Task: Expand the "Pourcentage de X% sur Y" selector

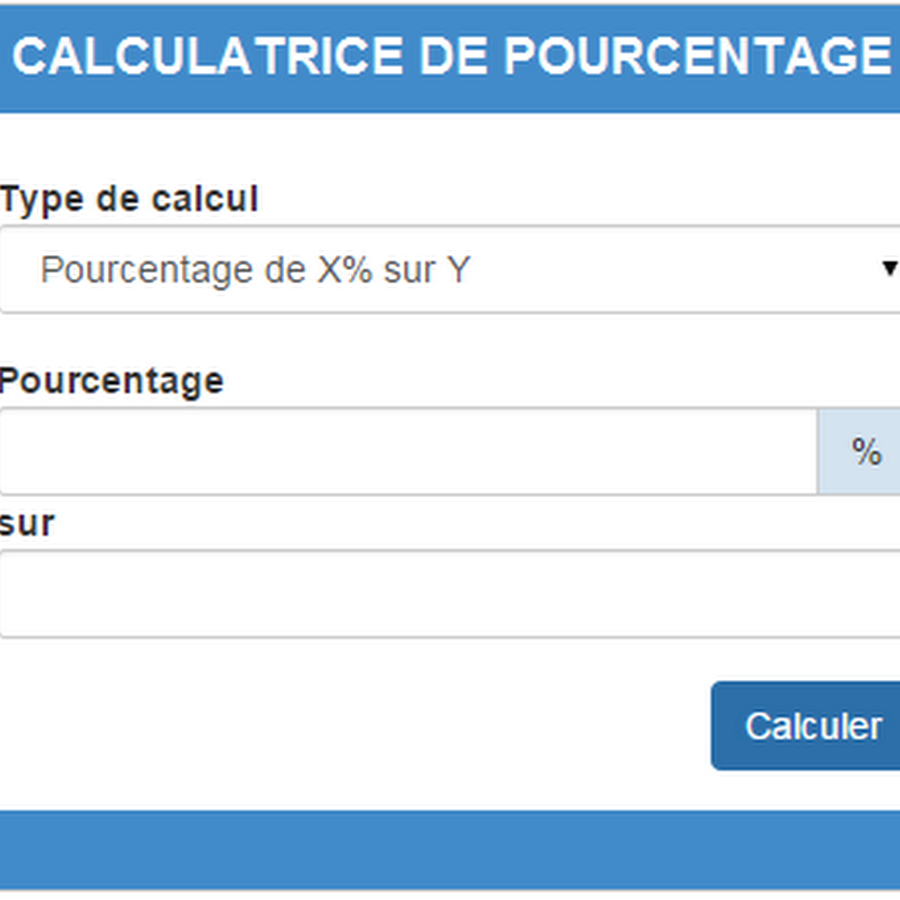Action: click(x=450, y=270)
